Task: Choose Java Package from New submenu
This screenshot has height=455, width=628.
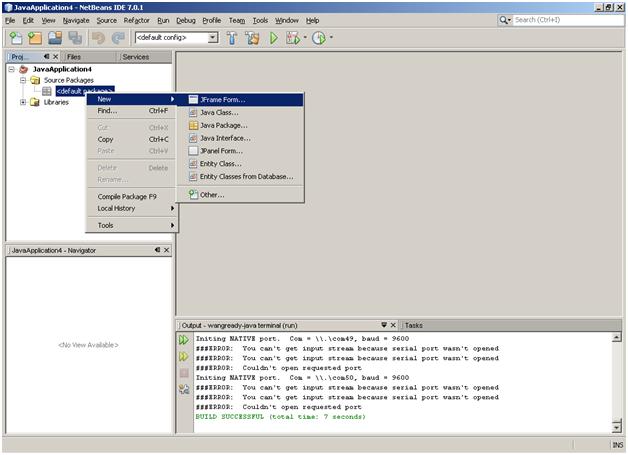Action: [240, 125]
